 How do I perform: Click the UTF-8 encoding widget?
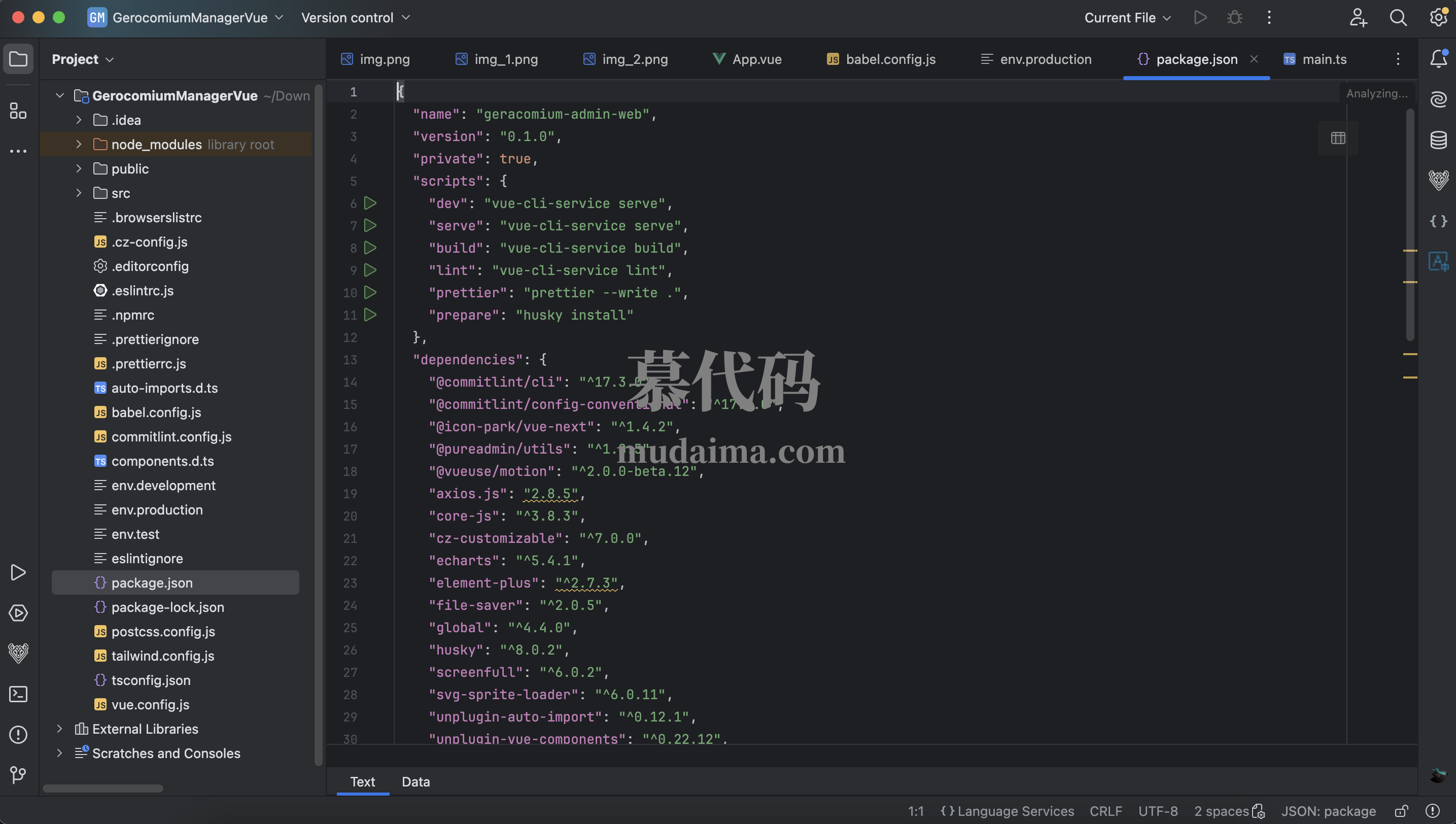[1157, 811]
